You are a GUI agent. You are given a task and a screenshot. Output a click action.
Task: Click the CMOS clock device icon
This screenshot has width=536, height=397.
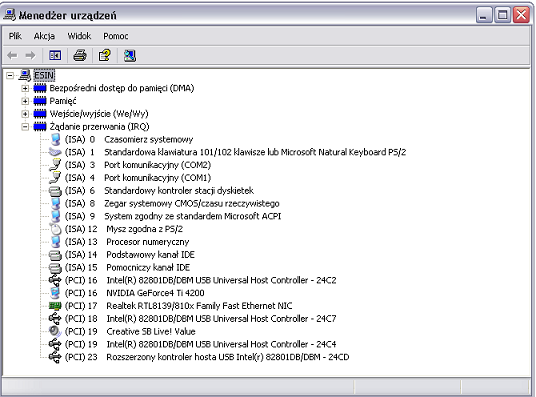(55, 203)
